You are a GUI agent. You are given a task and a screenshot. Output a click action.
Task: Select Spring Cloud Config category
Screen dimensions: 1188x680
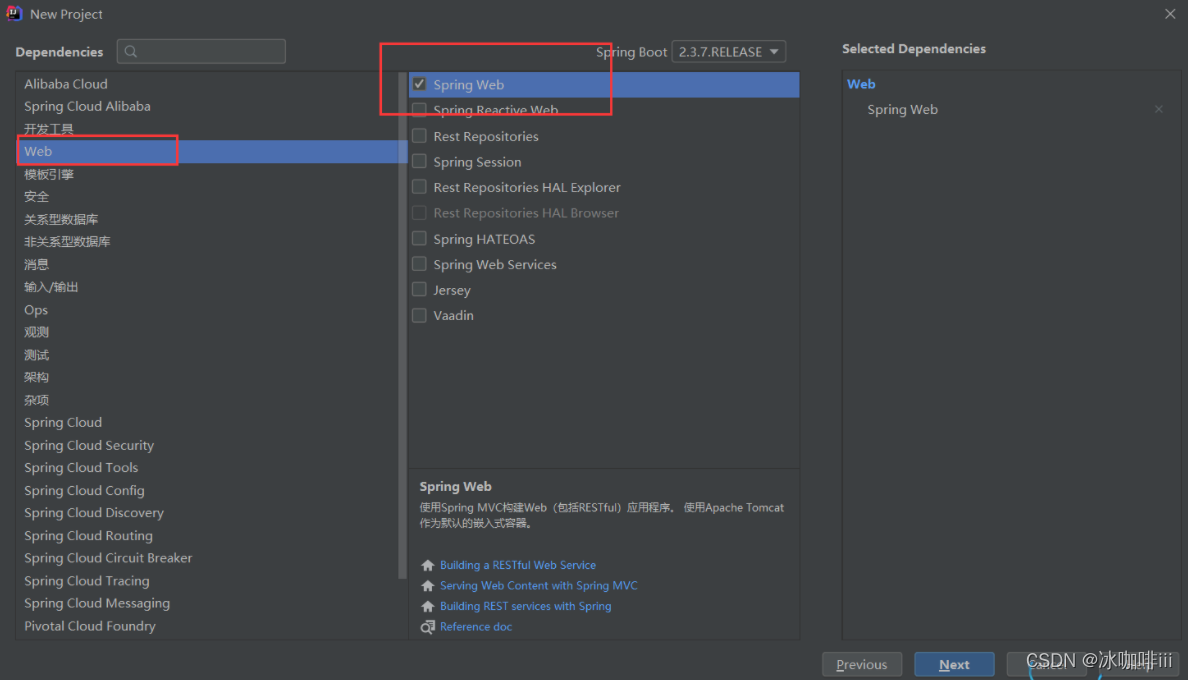(x=207, y=490)
